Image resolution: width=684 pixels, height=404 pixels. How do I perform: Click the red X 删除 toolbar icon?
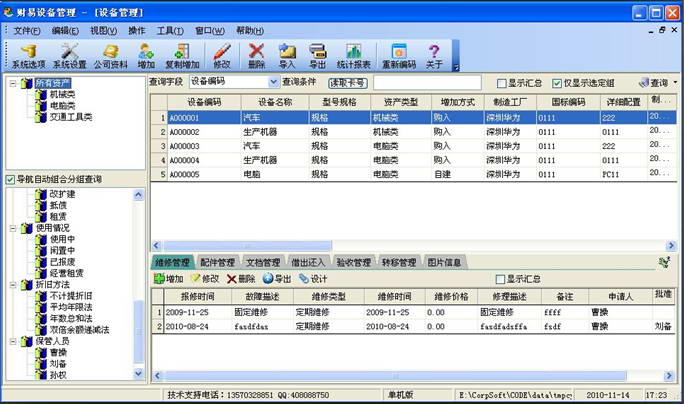pos(256,56)
